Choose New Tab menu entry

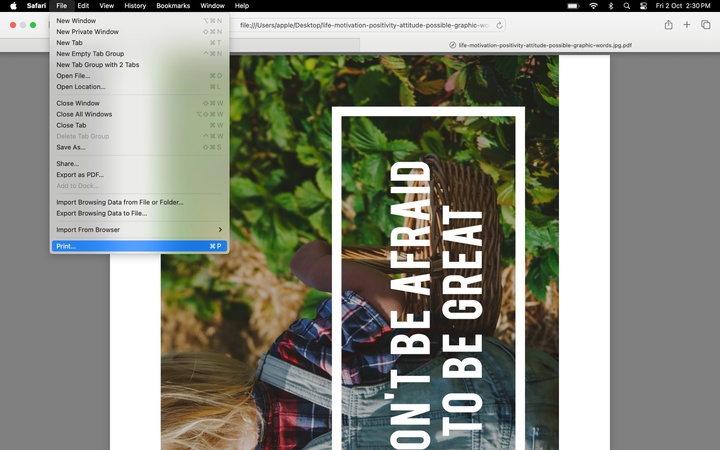click(139, 43)
